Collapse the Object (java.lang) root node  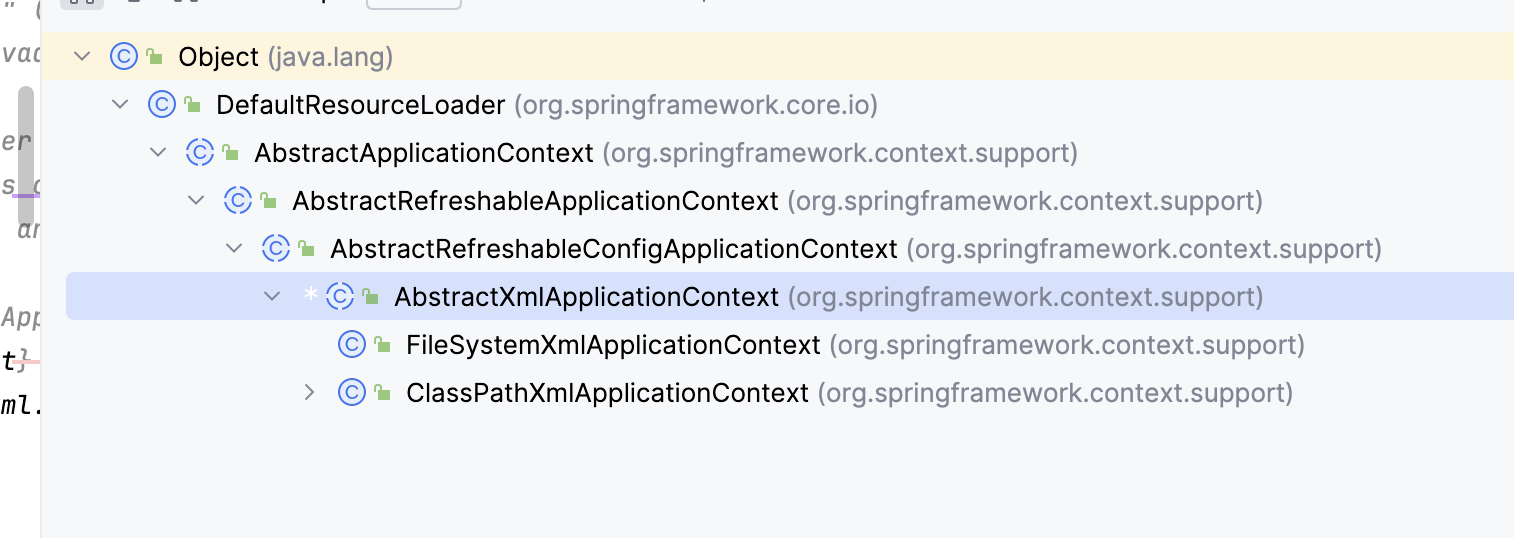tap(82, 57)
